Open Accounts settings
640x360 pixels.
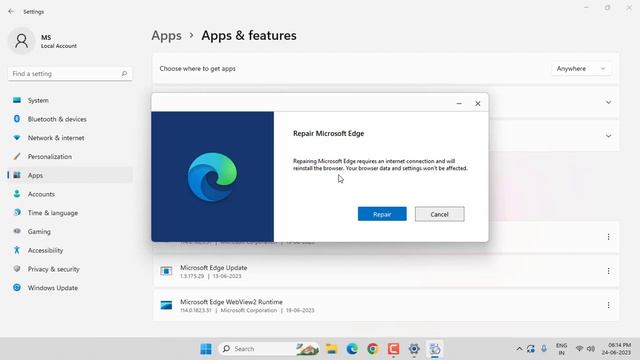[70, 194]
